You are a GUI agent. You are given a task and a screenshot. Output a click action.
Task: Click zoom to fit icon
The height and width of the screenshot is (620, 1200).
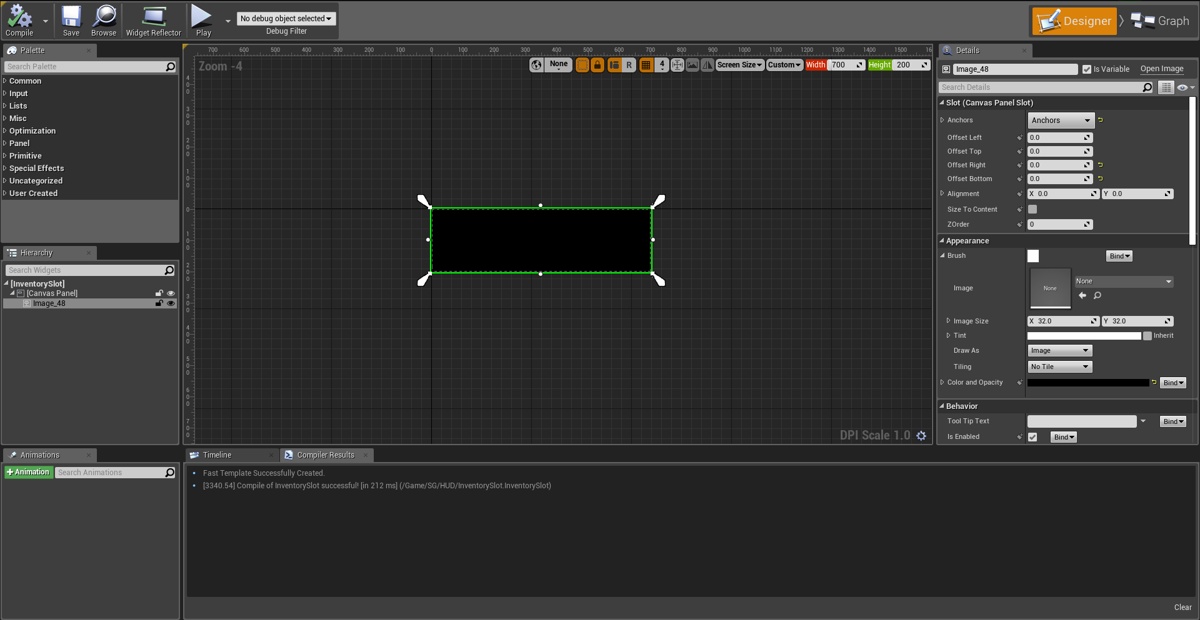tap(677, 65)
